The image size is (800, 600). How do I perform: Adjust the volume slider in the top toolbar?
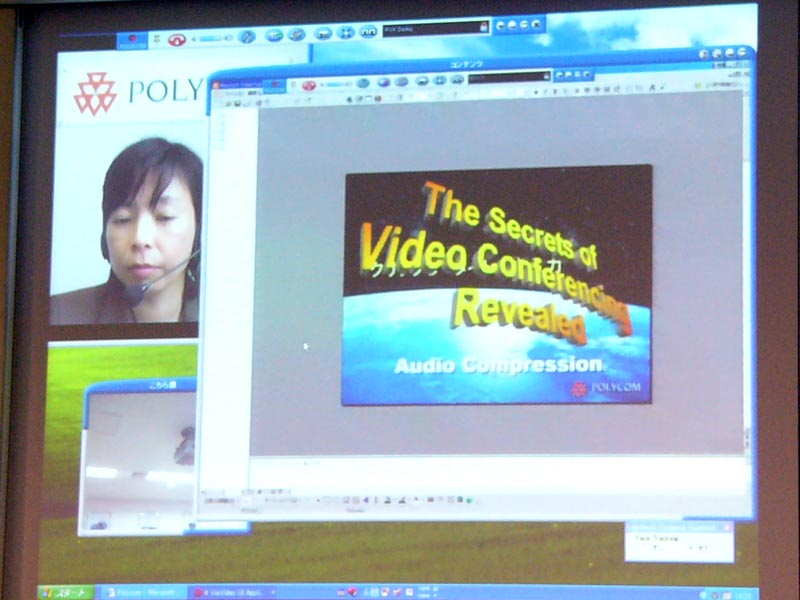tap(210, 38)
